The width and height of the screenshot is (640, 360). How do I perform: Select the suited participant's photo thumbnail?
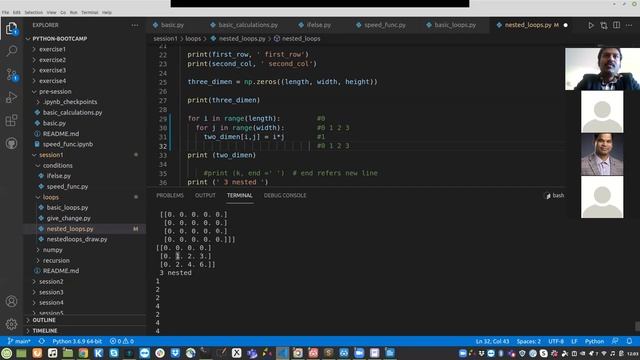[x=602, y=154]
